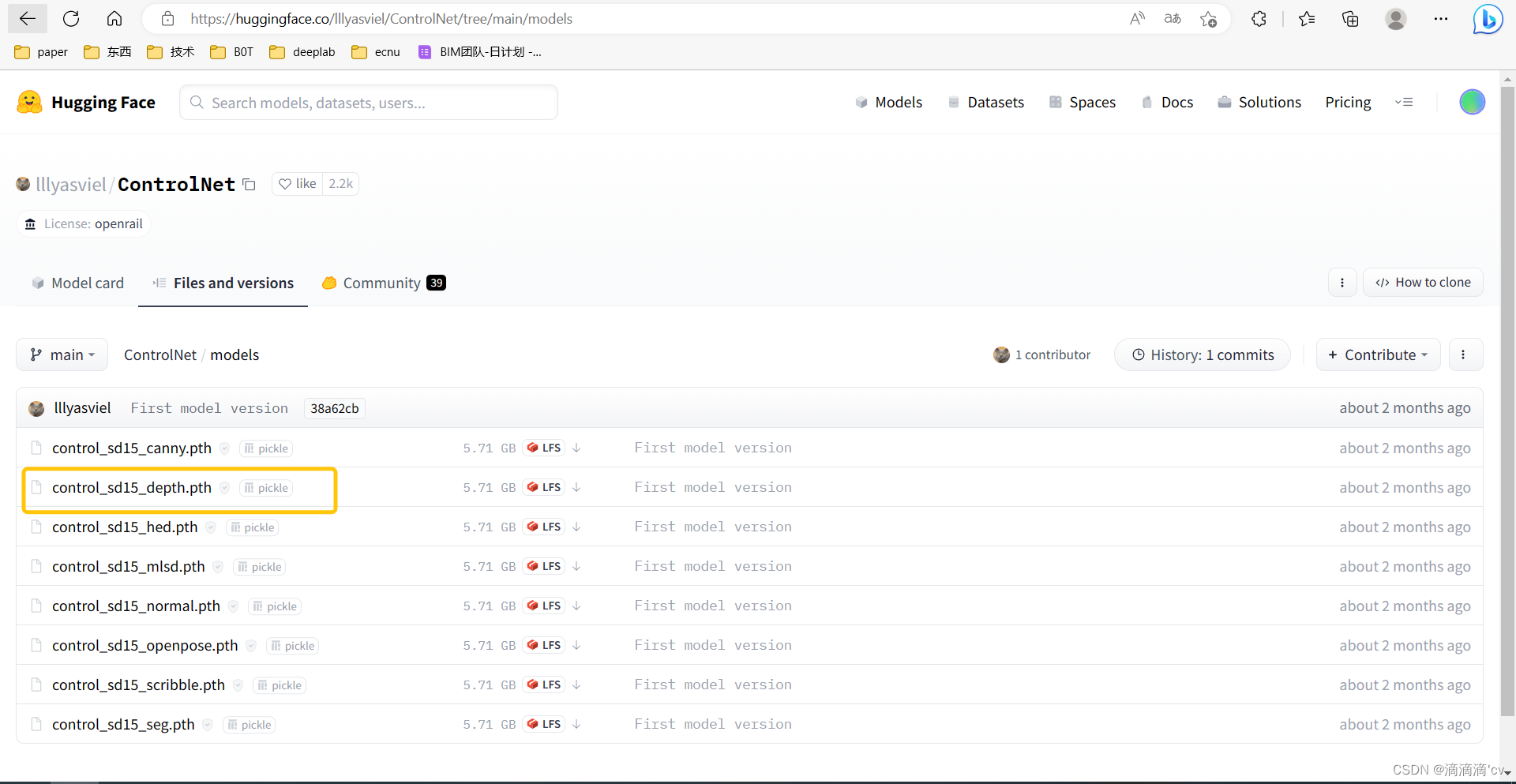Open commit 38a62cb

334,408
